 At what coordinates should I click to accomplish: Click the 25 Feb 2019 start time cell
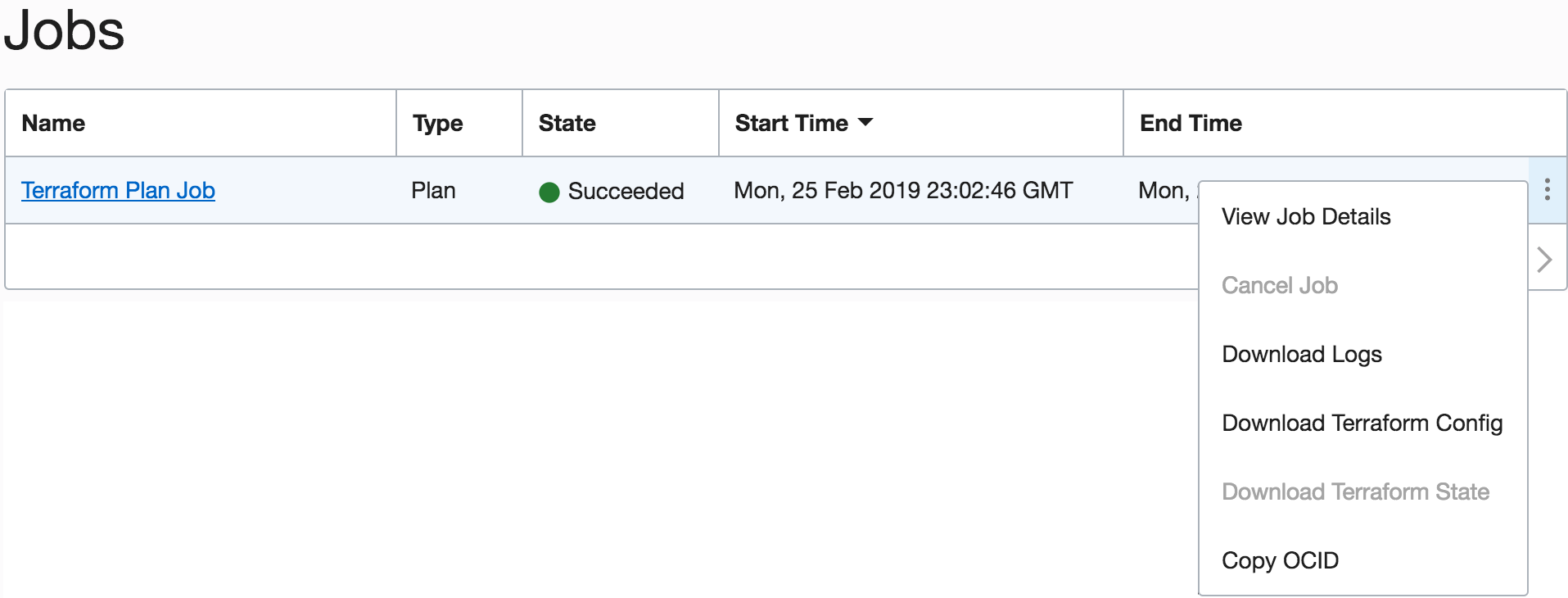pyautogui.click(x=902, y=191)
